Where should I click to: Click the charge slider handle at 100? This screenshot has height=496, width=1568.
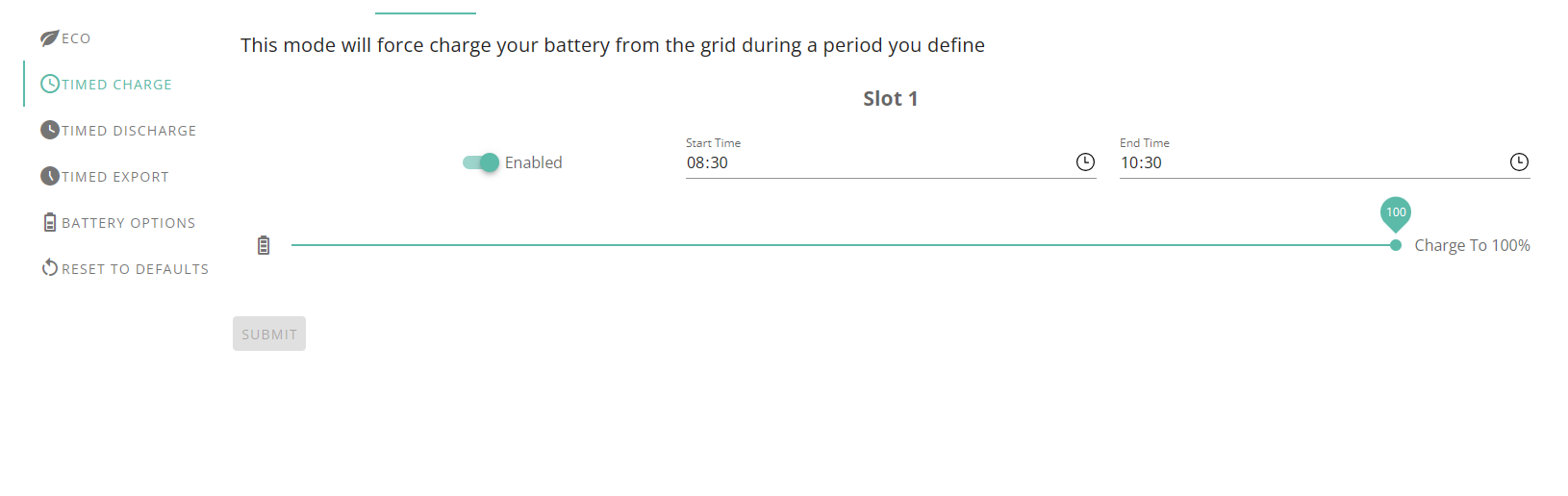point(1396,245)
